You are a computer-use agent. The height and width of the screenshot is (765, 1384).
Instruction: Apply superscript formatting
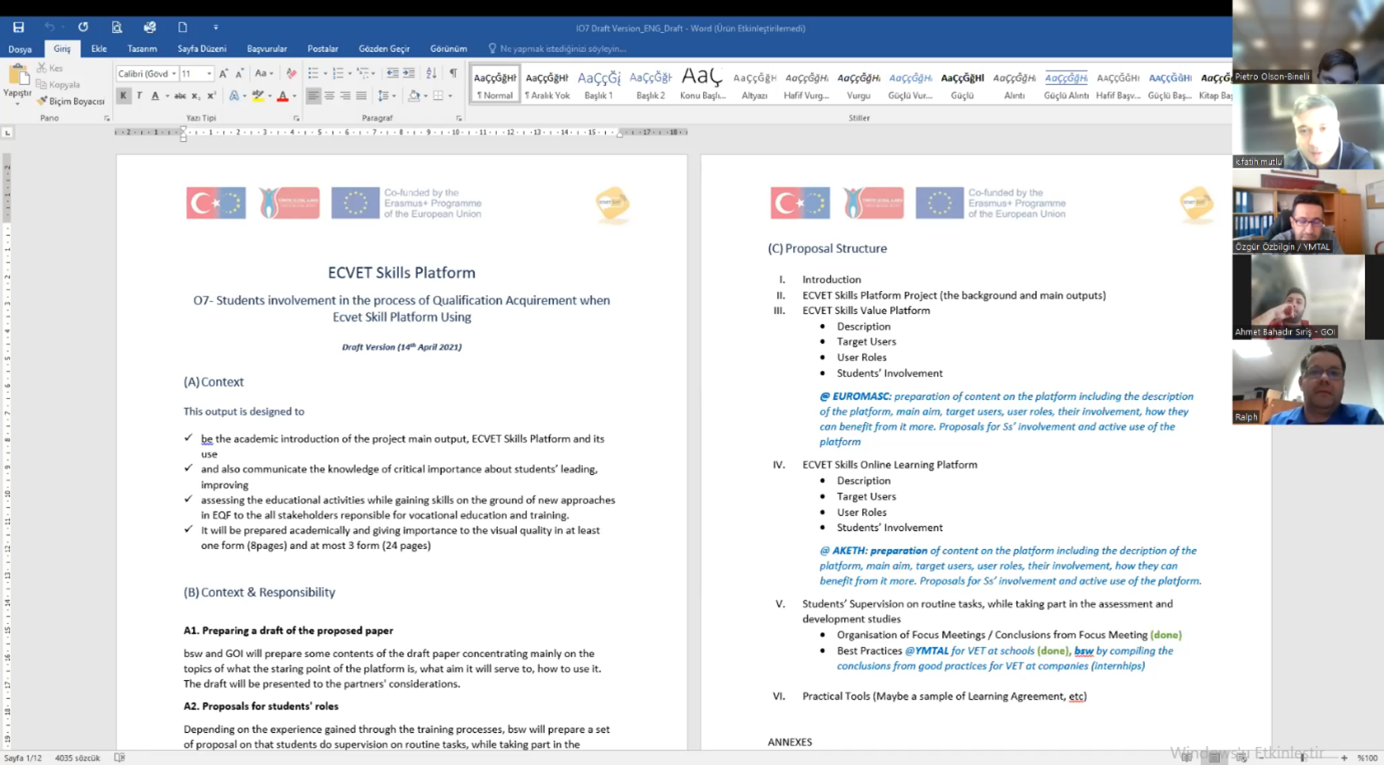point(211,96)
